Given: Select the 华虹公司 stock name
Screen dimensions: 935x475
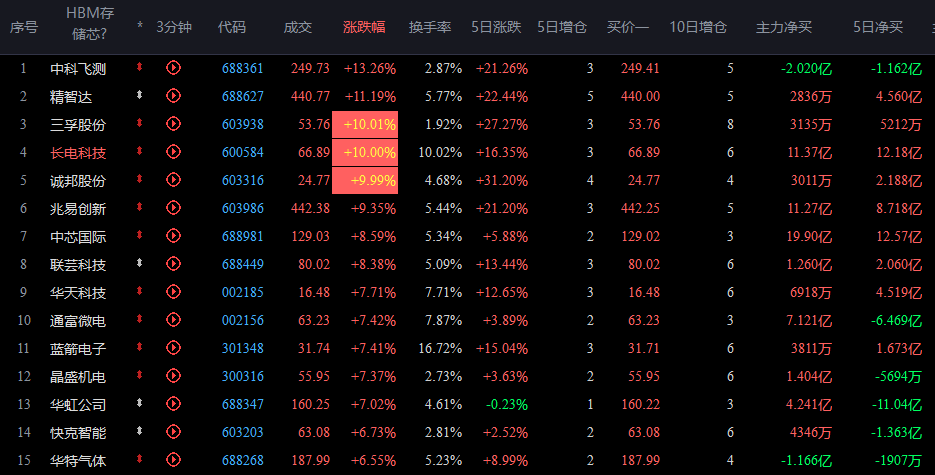Looking at the screenshot, I should click(78, 405).
